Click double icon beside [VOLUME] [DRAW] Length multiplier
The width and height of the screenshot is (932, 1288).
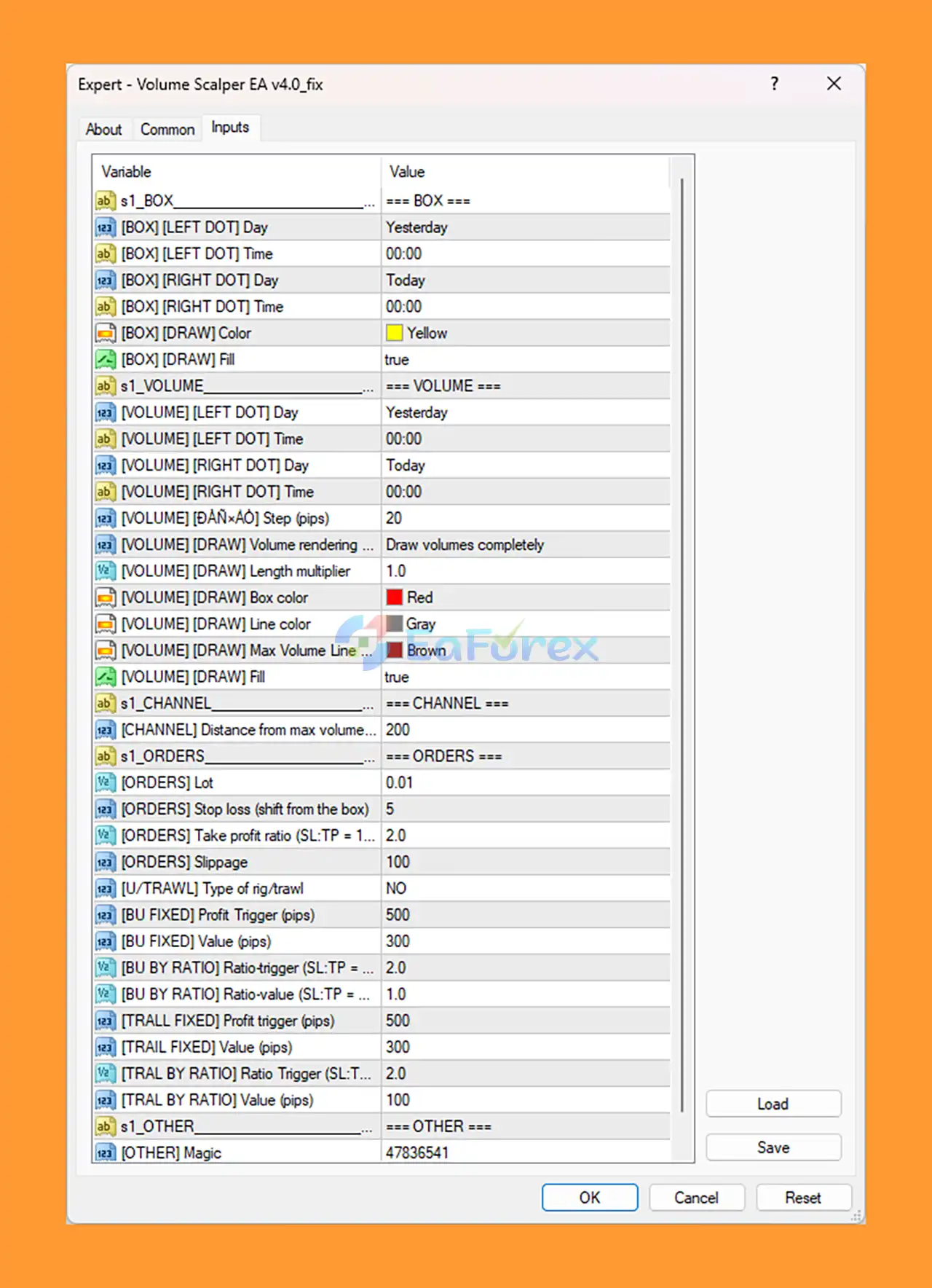pyautogui.click(x=106, y=571)
